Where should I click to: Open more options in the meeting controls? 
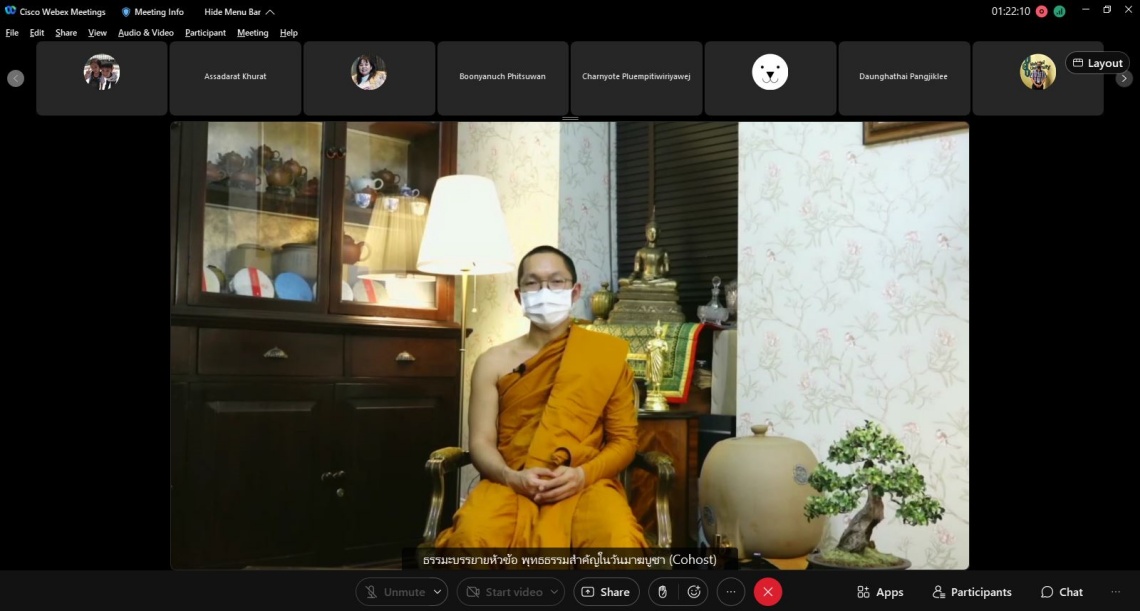coord(731,592)
